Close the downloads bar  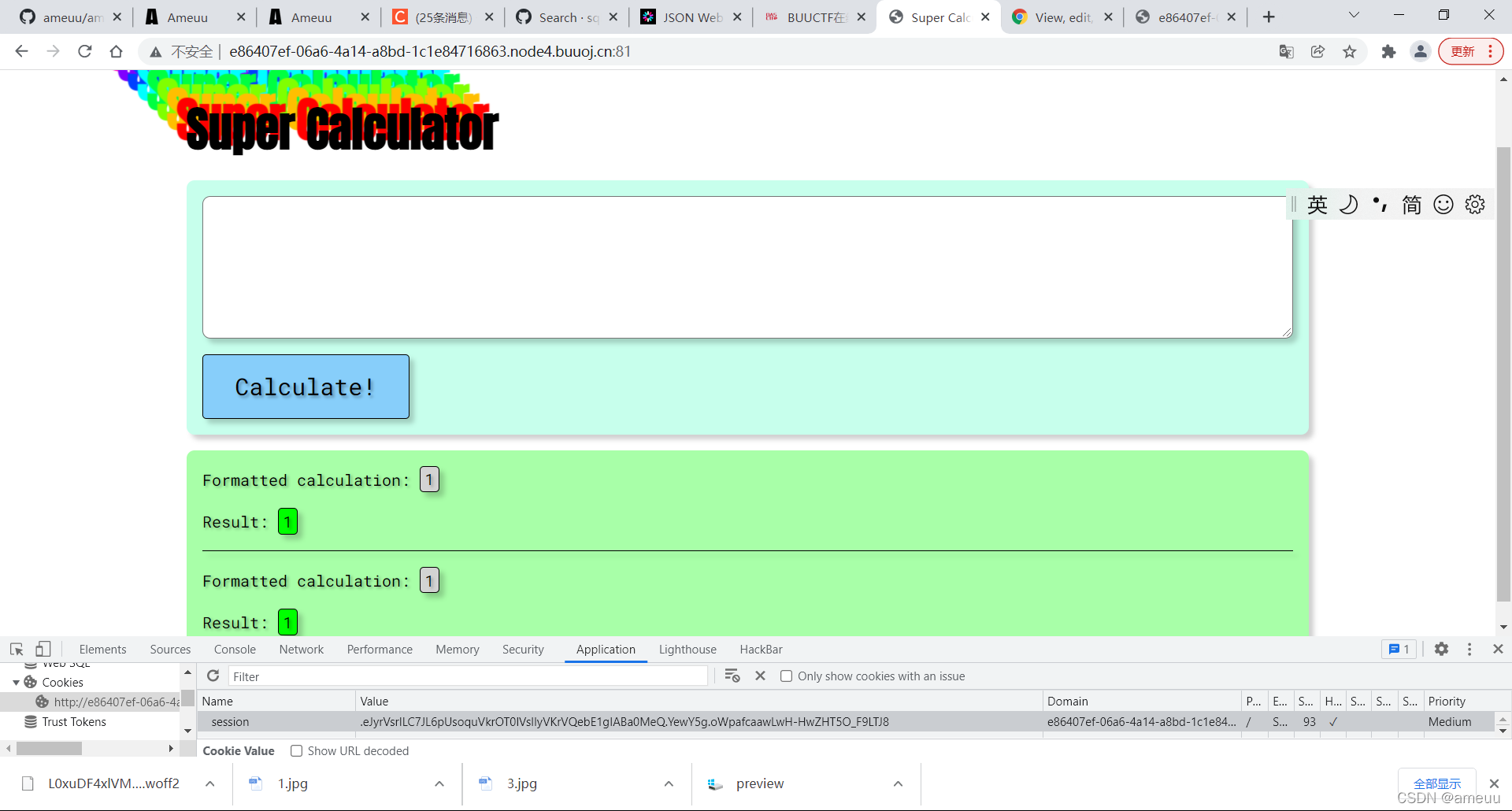pyautogui.click(x=1494, y=783)
